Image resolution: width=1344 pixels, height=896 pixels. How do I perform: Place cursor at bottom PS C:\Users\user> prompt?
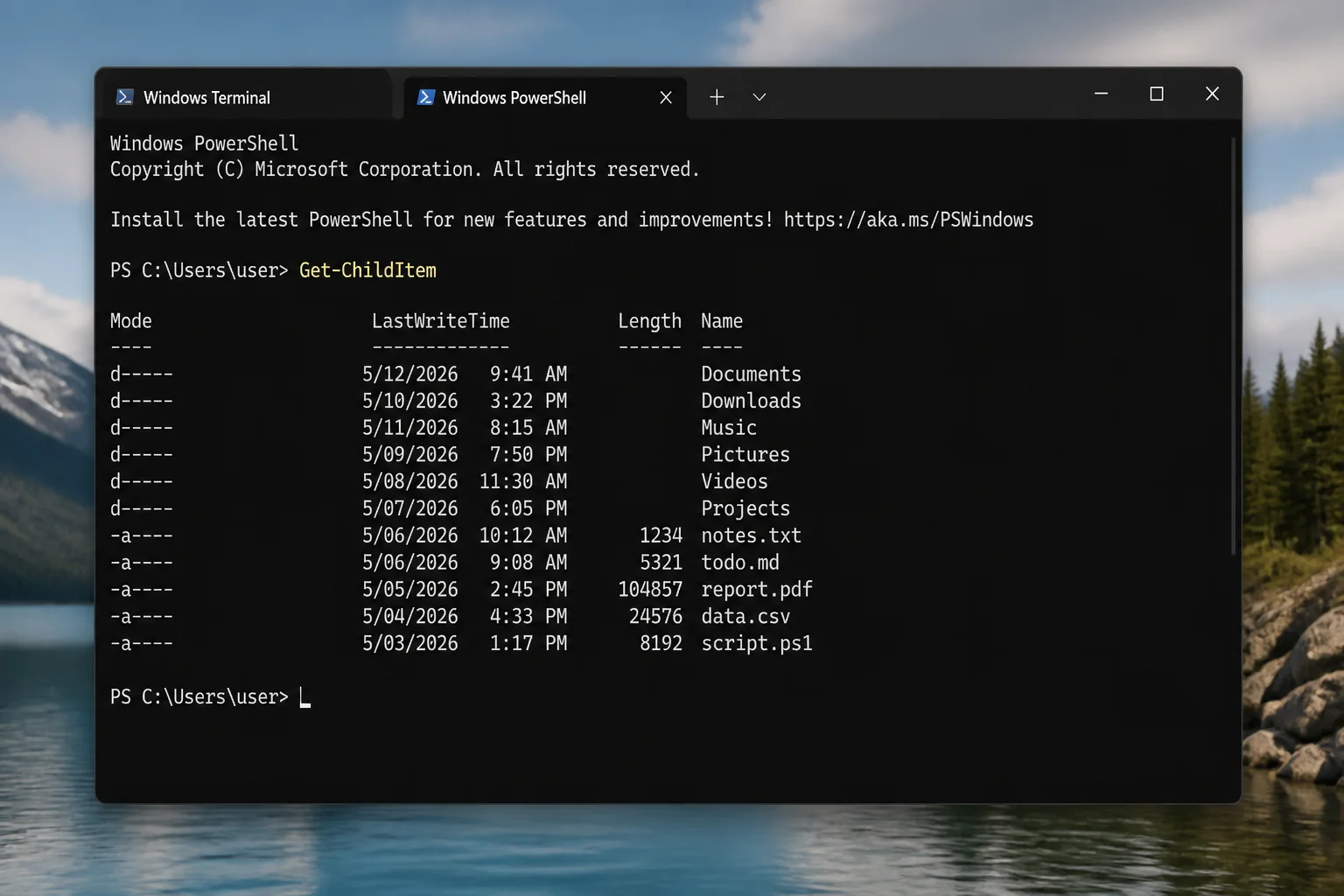tap(304, 697)
